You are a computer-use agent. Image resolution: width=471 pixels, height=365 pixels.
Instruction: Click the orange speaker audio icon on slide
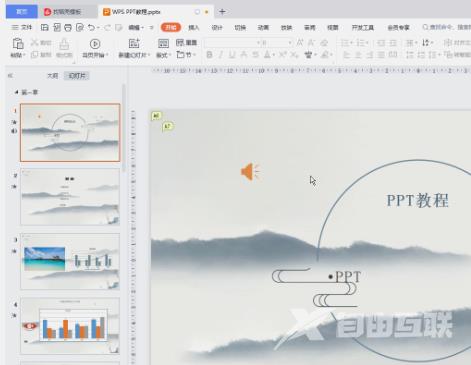(x=250, y=172)
